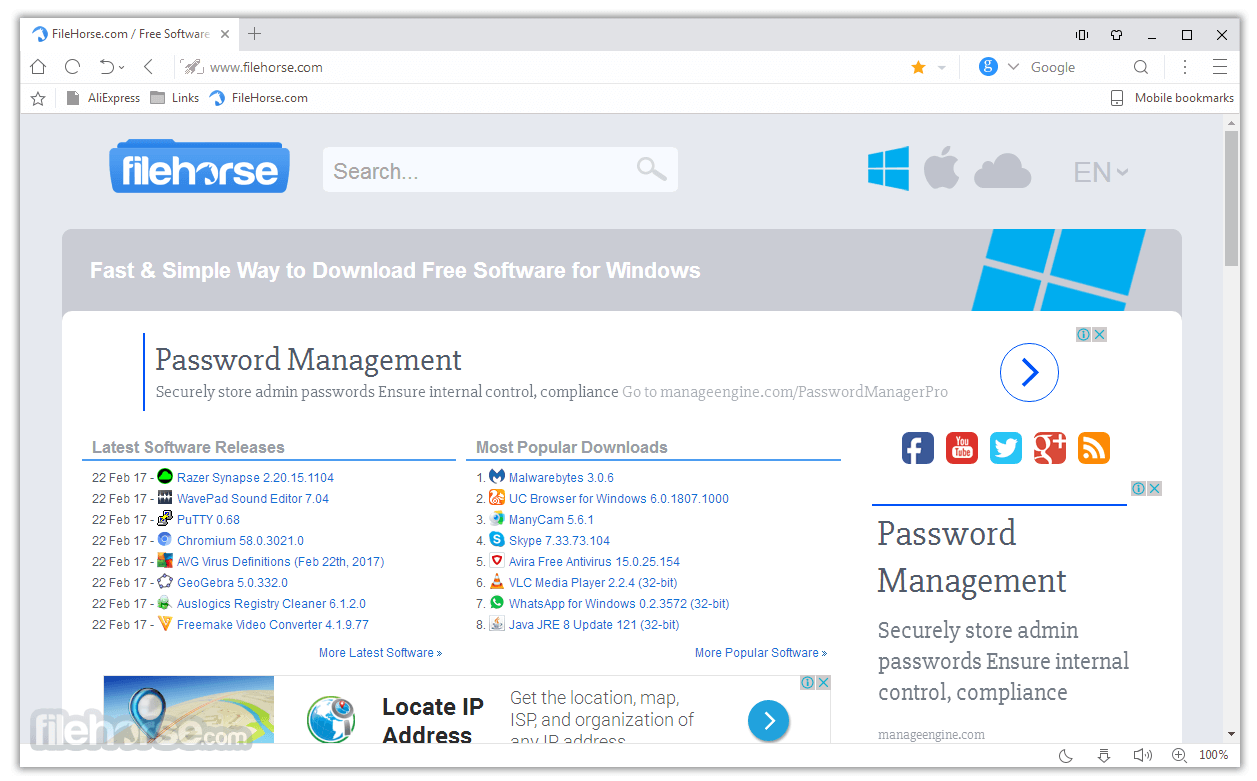The width and height of the screenshot is (1257, 781).
Task: Open WhatsApp for Windows link
Action: click(619, 604)
